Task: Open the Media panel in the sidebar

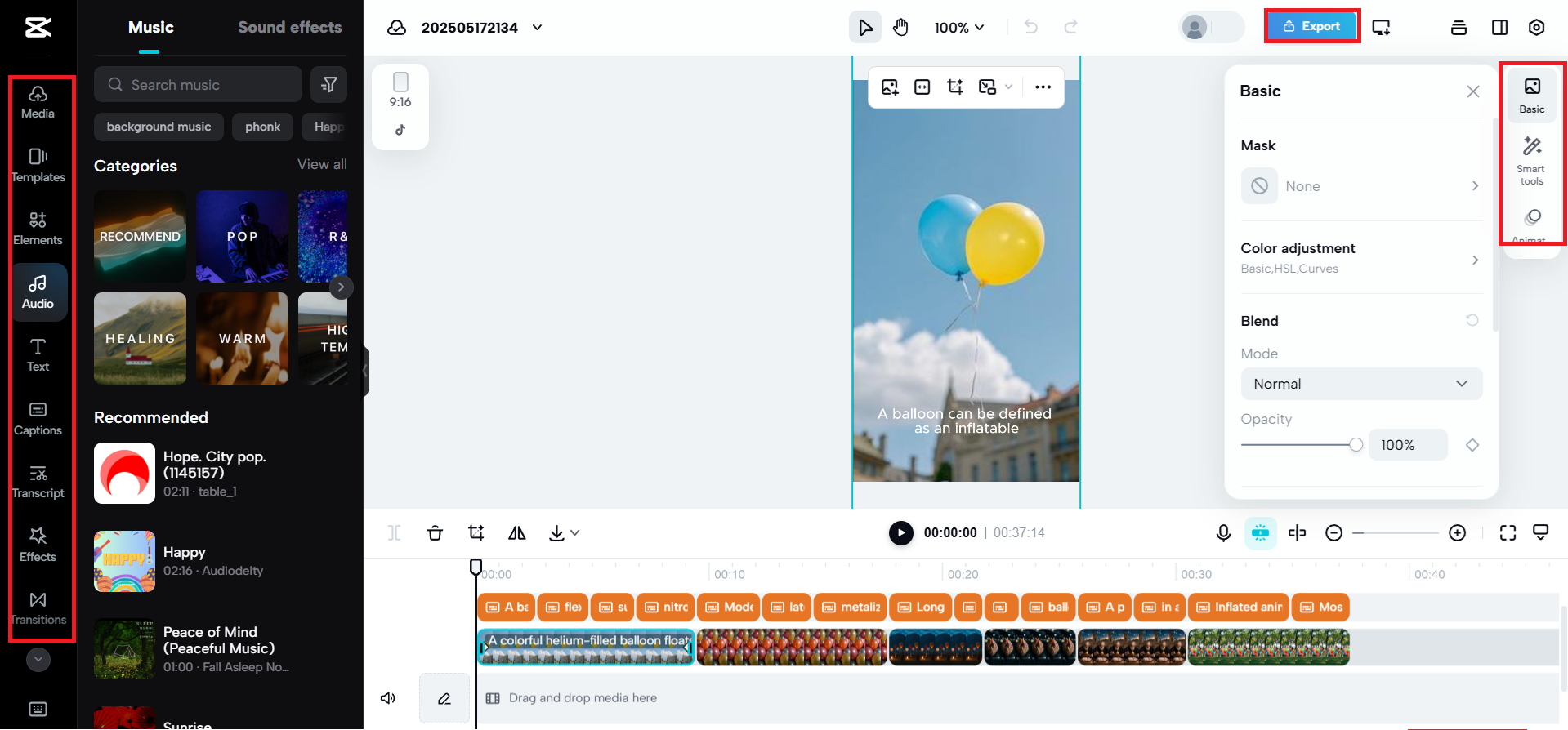Action: coord(38,102)
